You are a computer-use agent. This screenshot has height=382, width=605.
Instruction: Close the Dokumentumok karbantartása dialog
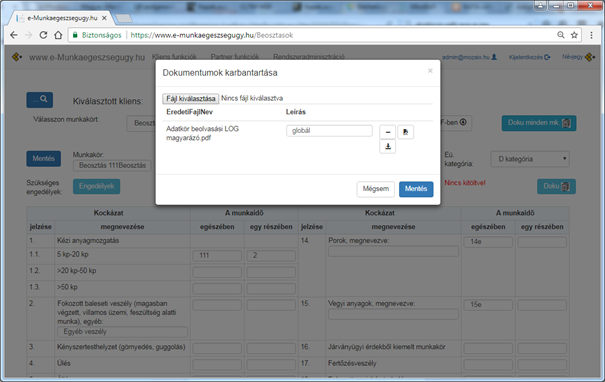(430, 71)
